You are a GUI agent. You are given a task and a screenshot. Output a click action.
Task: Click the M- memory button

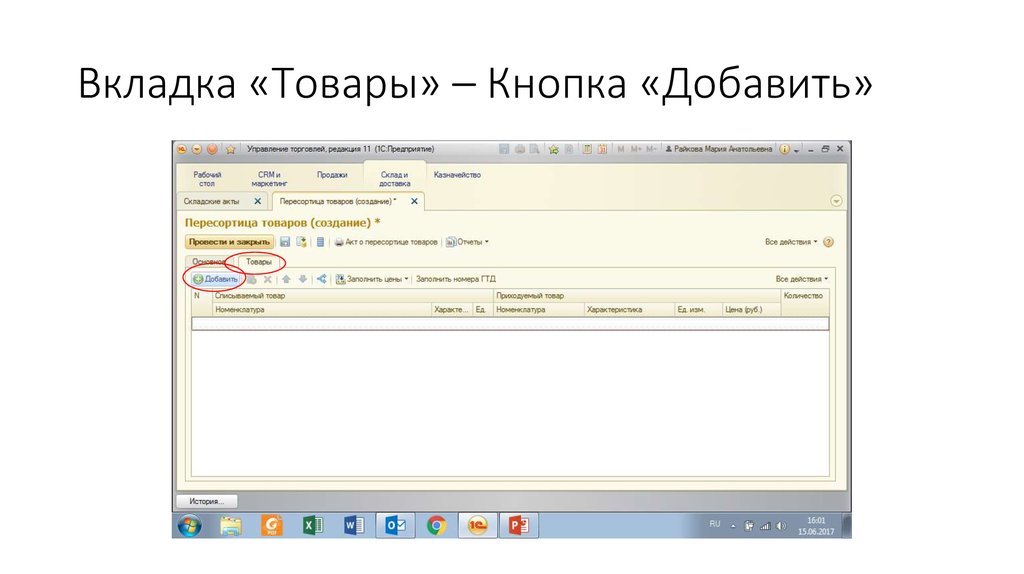651,149
